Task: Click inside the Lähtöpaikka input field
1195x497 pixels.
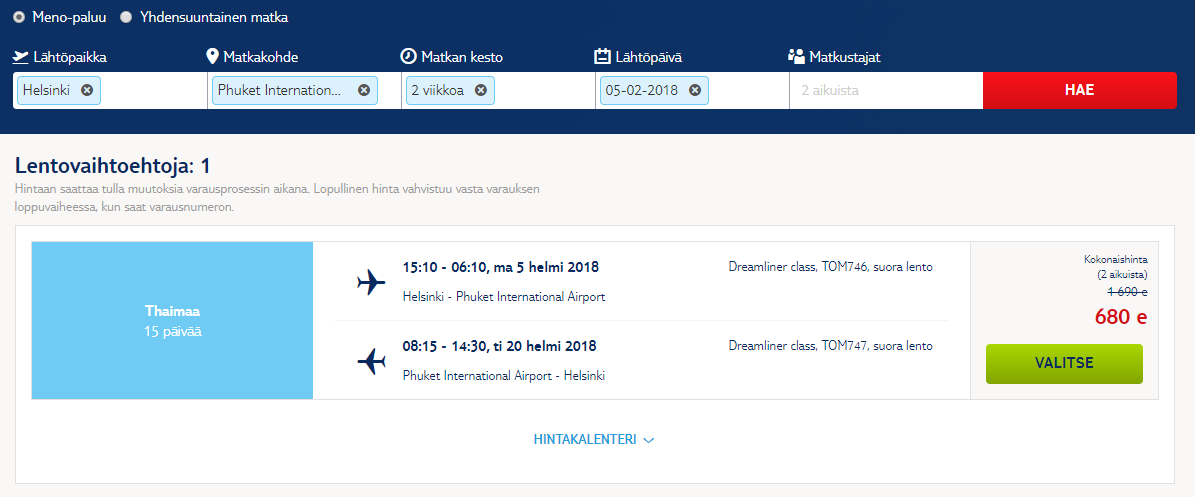Action: coord(152,90)
